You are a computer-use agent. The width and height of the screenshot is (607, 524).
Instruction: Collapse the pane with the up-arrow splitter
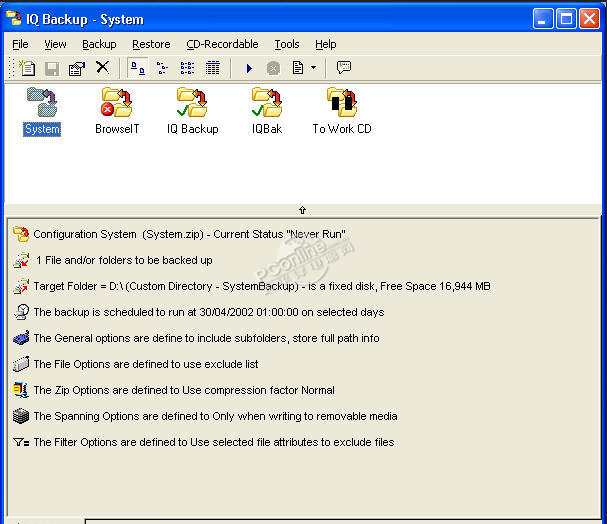[x=302, y=210]
